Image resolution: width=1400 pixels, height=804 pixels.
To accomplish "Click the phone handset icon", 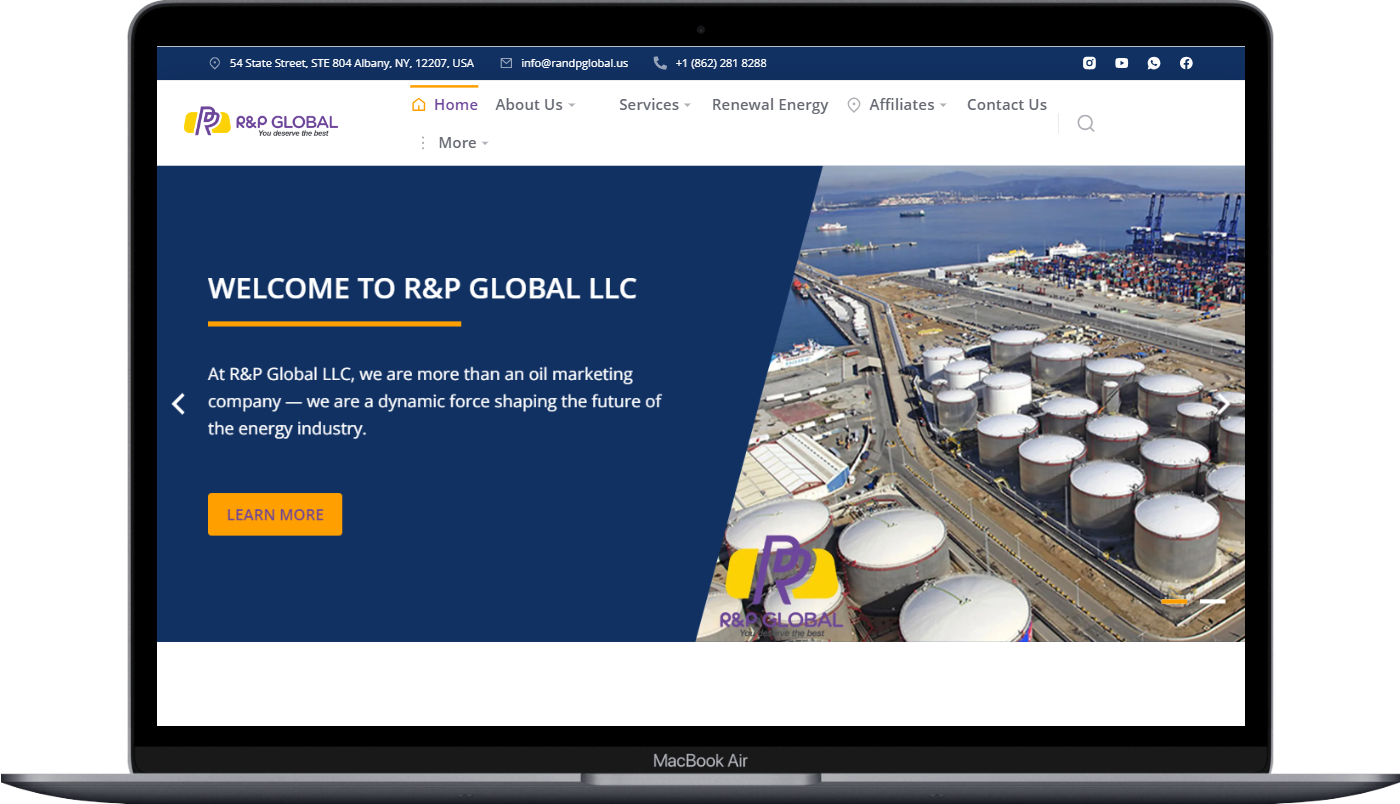I will click(660, 63).
